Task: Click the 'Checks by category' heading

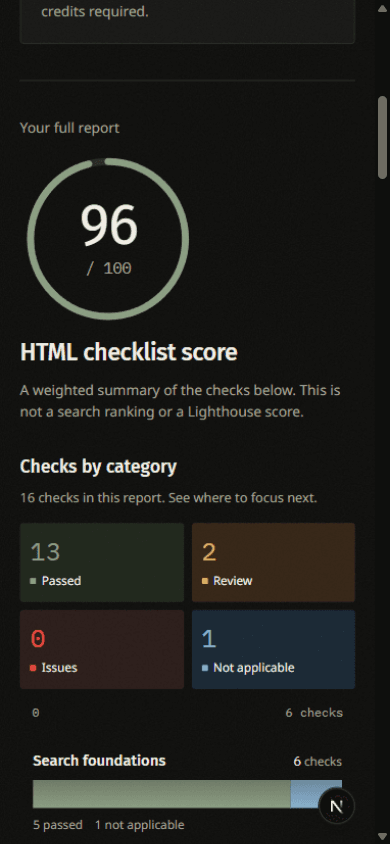Action: tap(98, 467)
